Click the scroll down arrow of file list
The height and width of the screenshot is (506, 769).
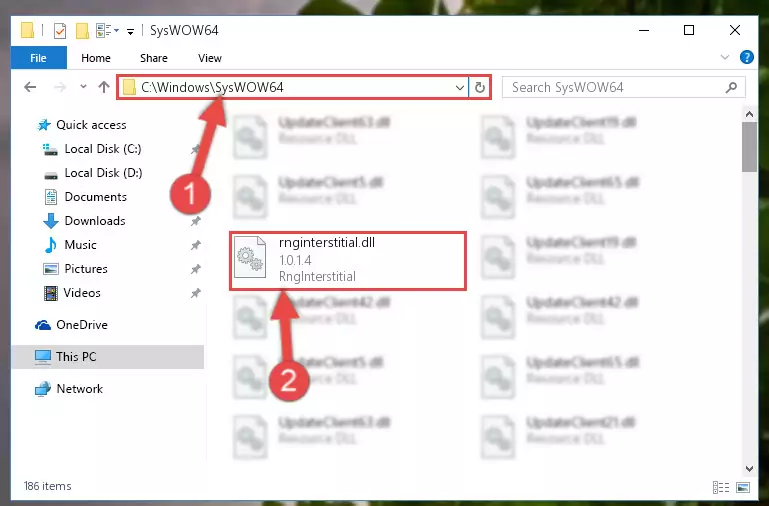[749, 468]
